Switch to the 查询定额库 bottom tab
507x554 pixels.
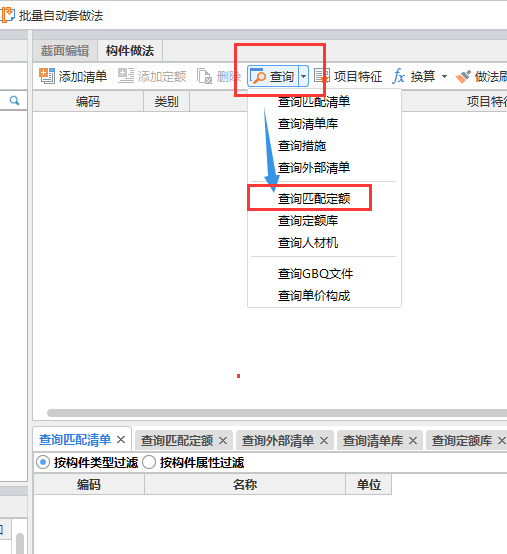[x=462, y=441]
